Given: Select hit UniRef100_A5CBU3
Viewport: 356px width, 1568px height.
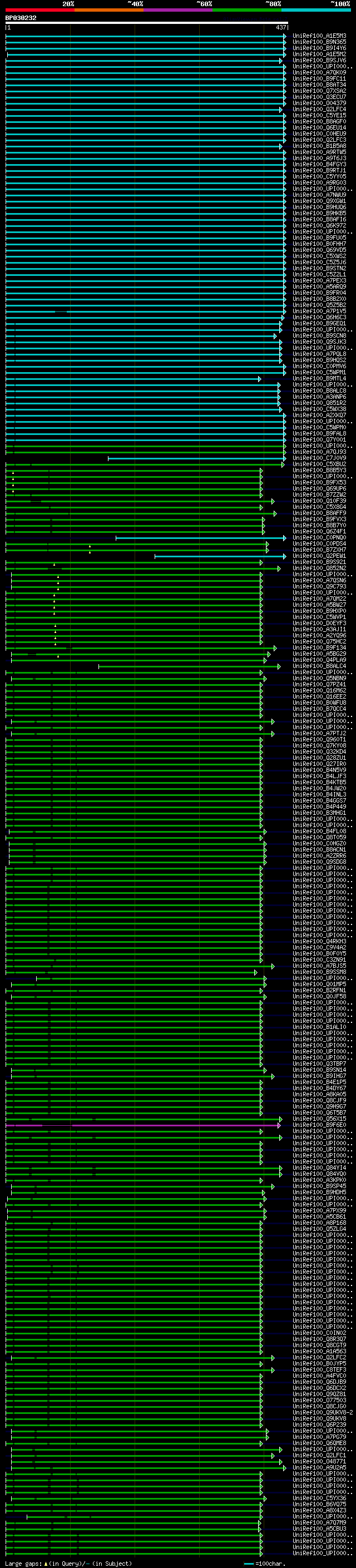Looking at the screenshot, I should click(x=319, y=1529).
